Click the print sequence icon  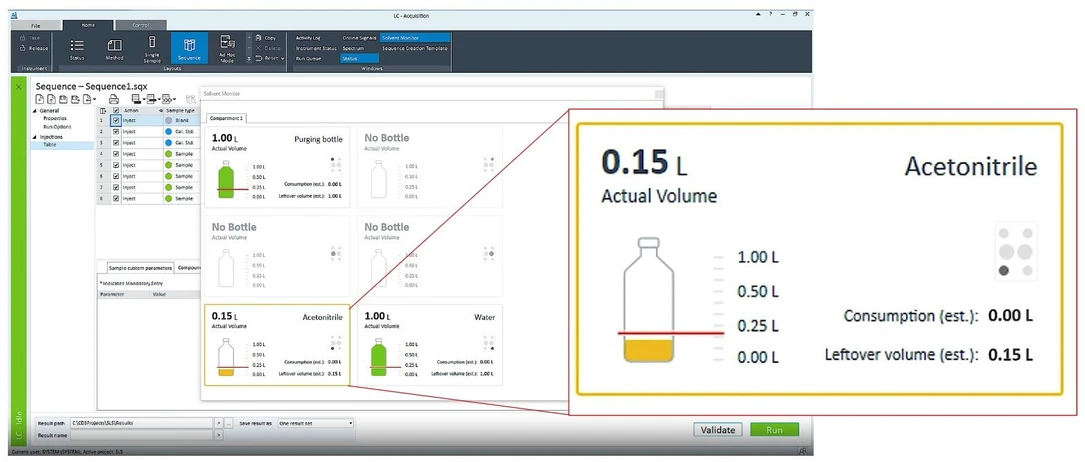click(x=113, y=100)
